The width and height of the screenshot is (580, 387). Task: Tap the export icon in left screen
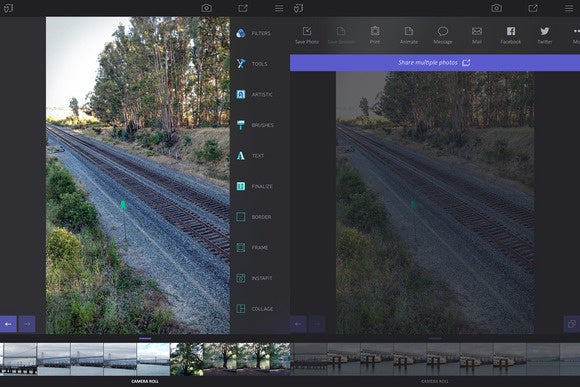[x=243, y=8]
